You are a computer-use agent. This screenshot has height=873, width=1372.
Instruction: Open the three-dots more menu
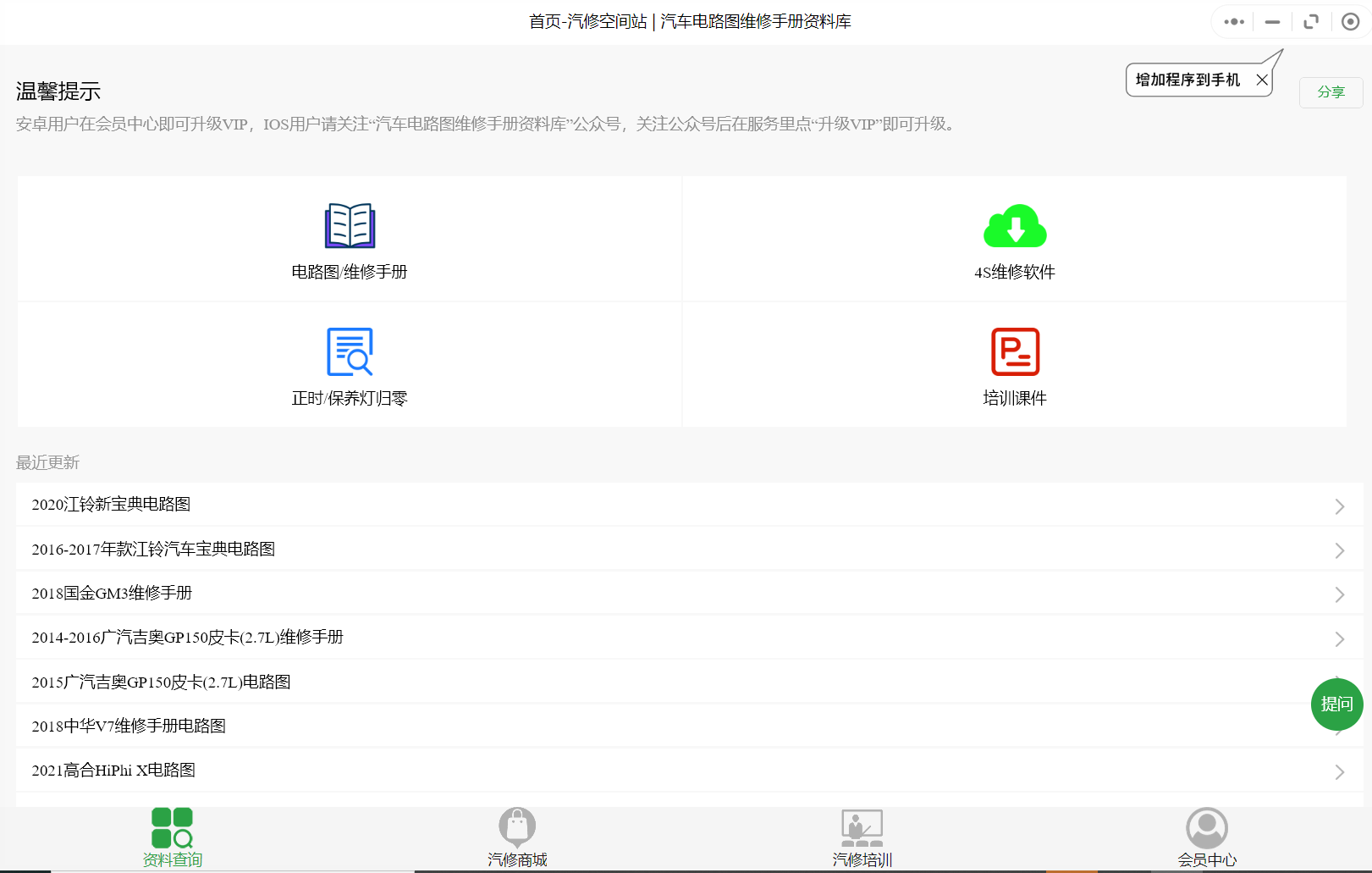tap(1234, 22)
